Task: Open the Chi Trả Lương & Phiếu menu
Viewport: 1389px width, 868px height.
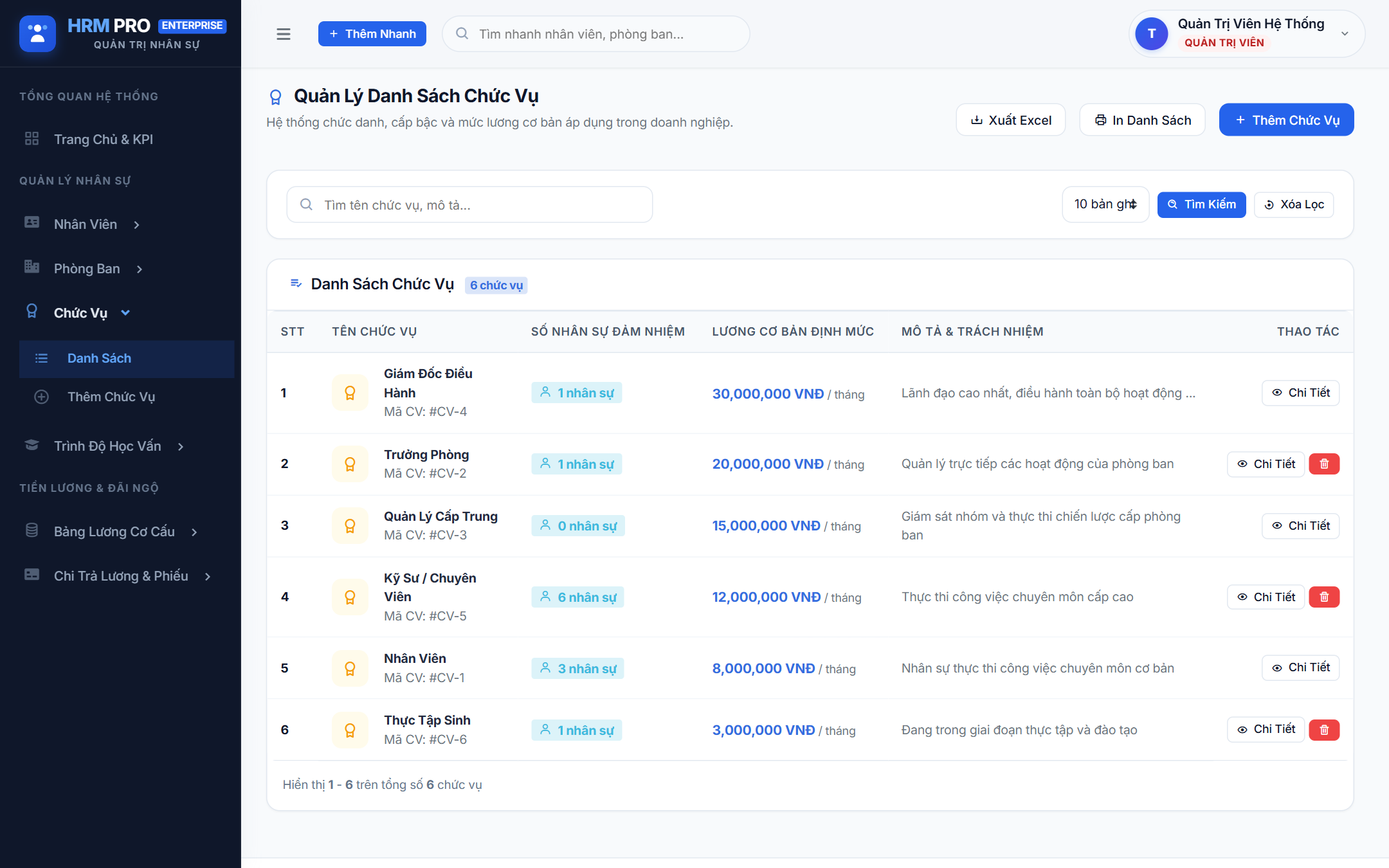Action: tap(120, 576)
